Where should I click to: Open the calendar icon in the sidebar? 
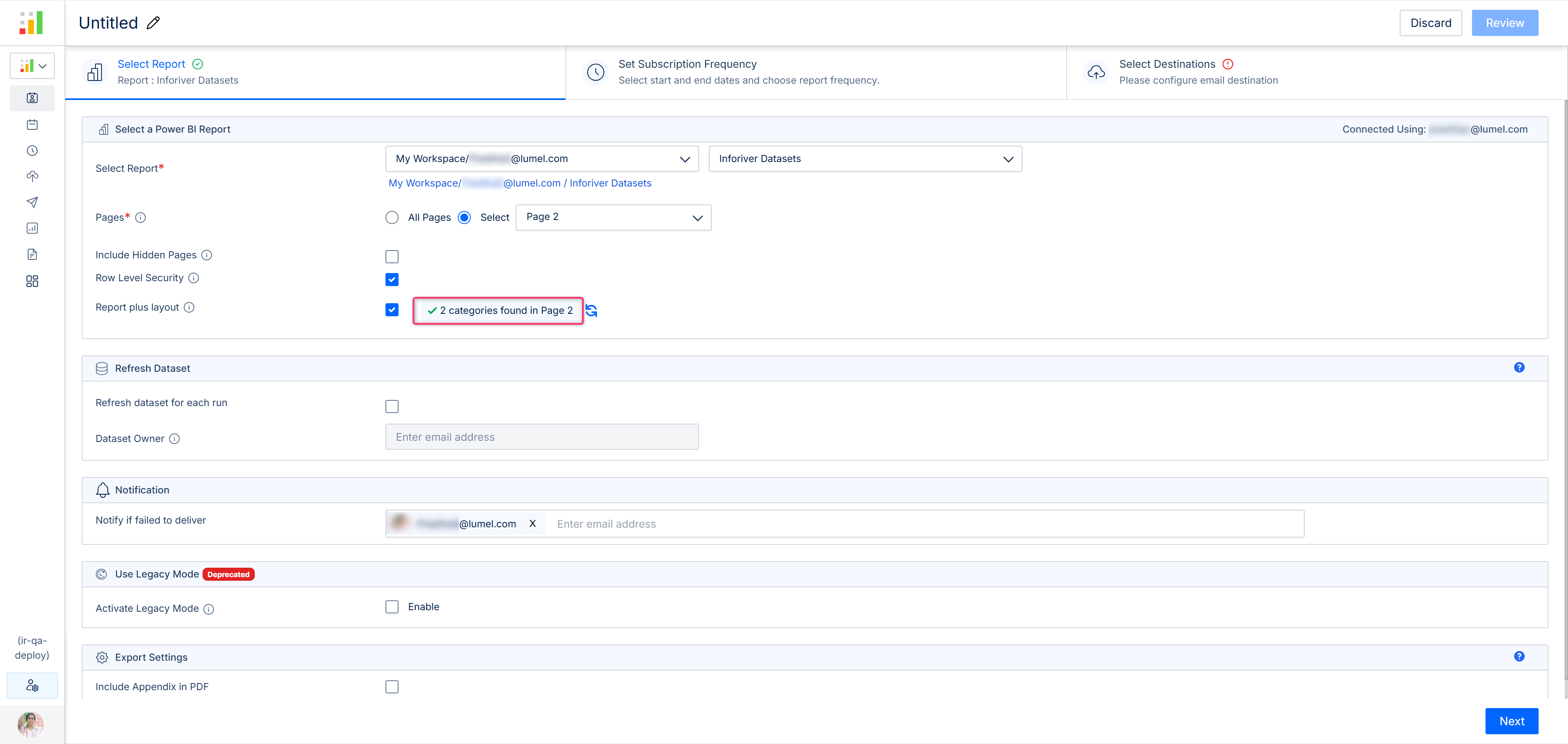point(32,125)
